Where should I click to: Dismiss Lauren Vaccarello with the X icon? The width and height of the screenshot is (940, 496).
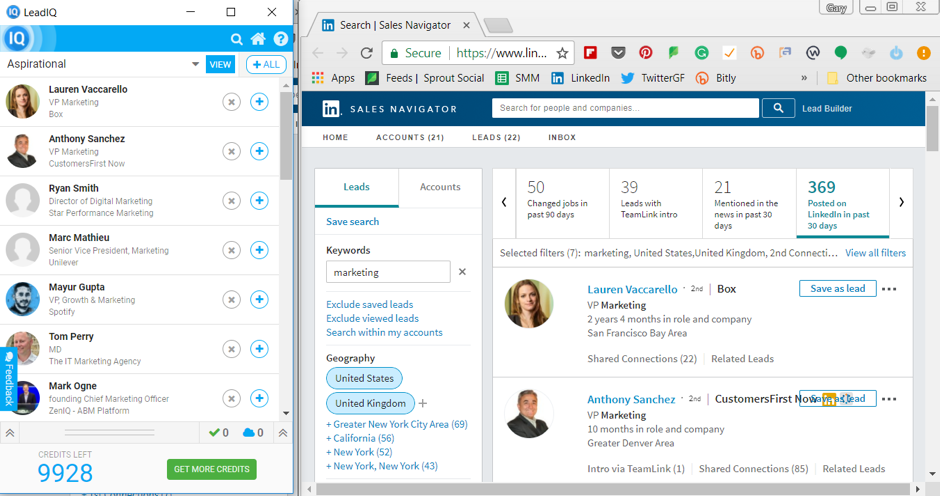tap(231, 102)
